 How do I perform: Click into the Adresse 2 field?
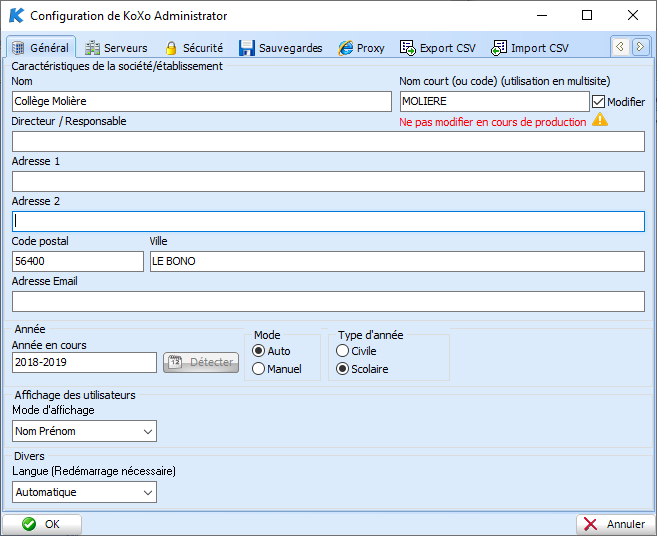coord(328,221)
